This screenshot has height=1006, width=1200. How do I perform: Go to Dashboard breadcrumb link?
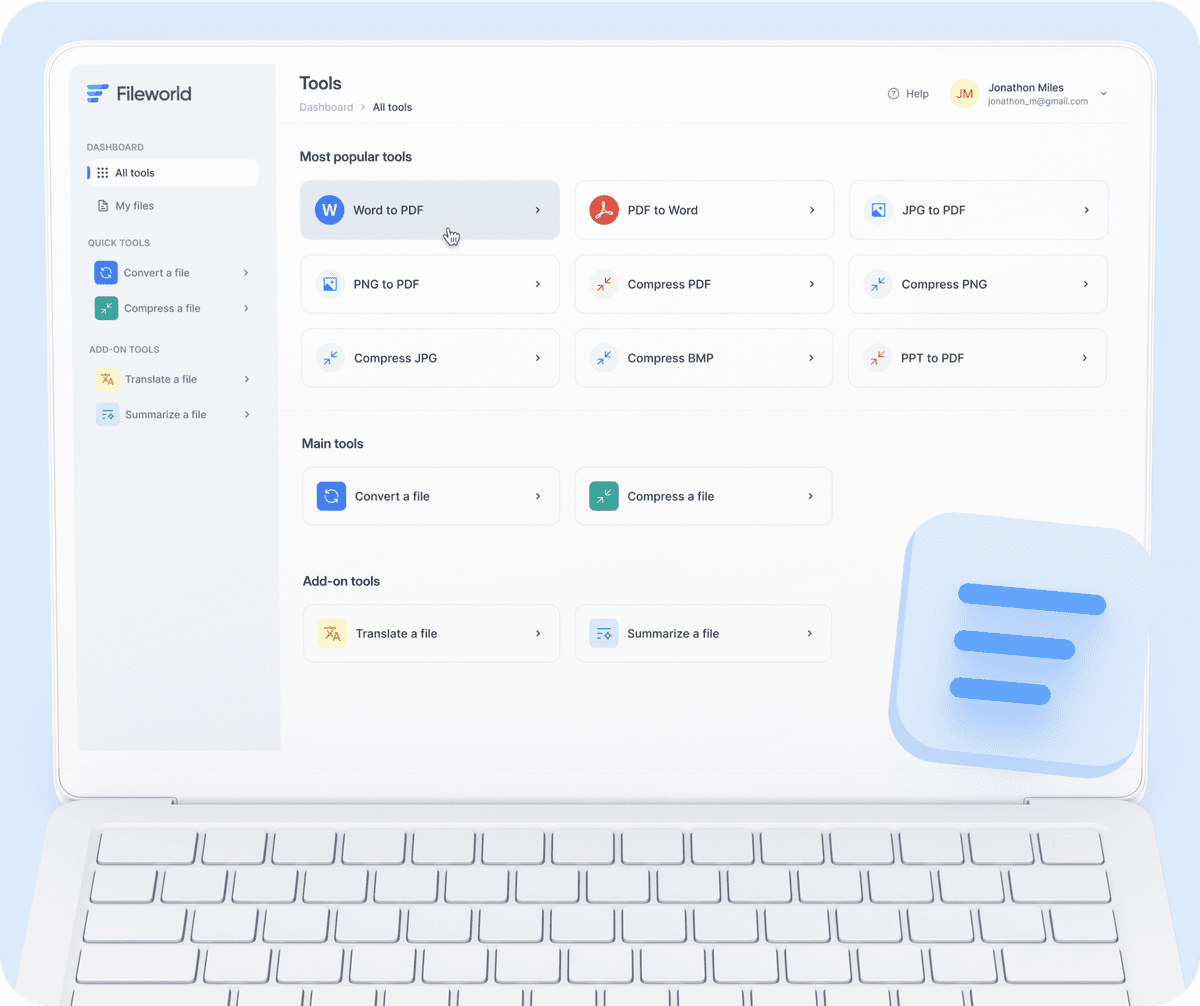tap(326, 107)
